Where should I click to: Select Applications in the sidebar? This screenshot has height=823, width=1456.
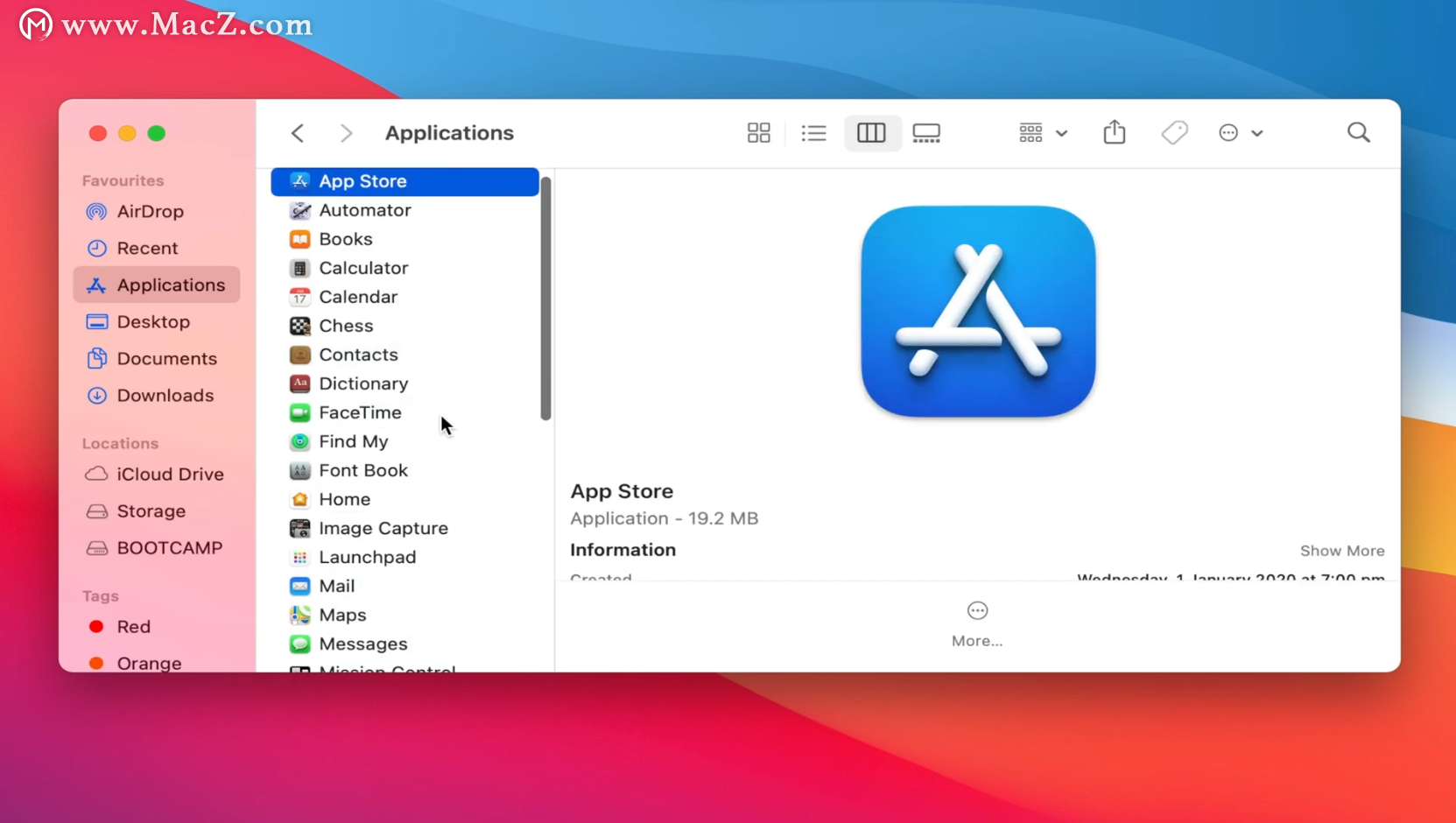(157, 285)
